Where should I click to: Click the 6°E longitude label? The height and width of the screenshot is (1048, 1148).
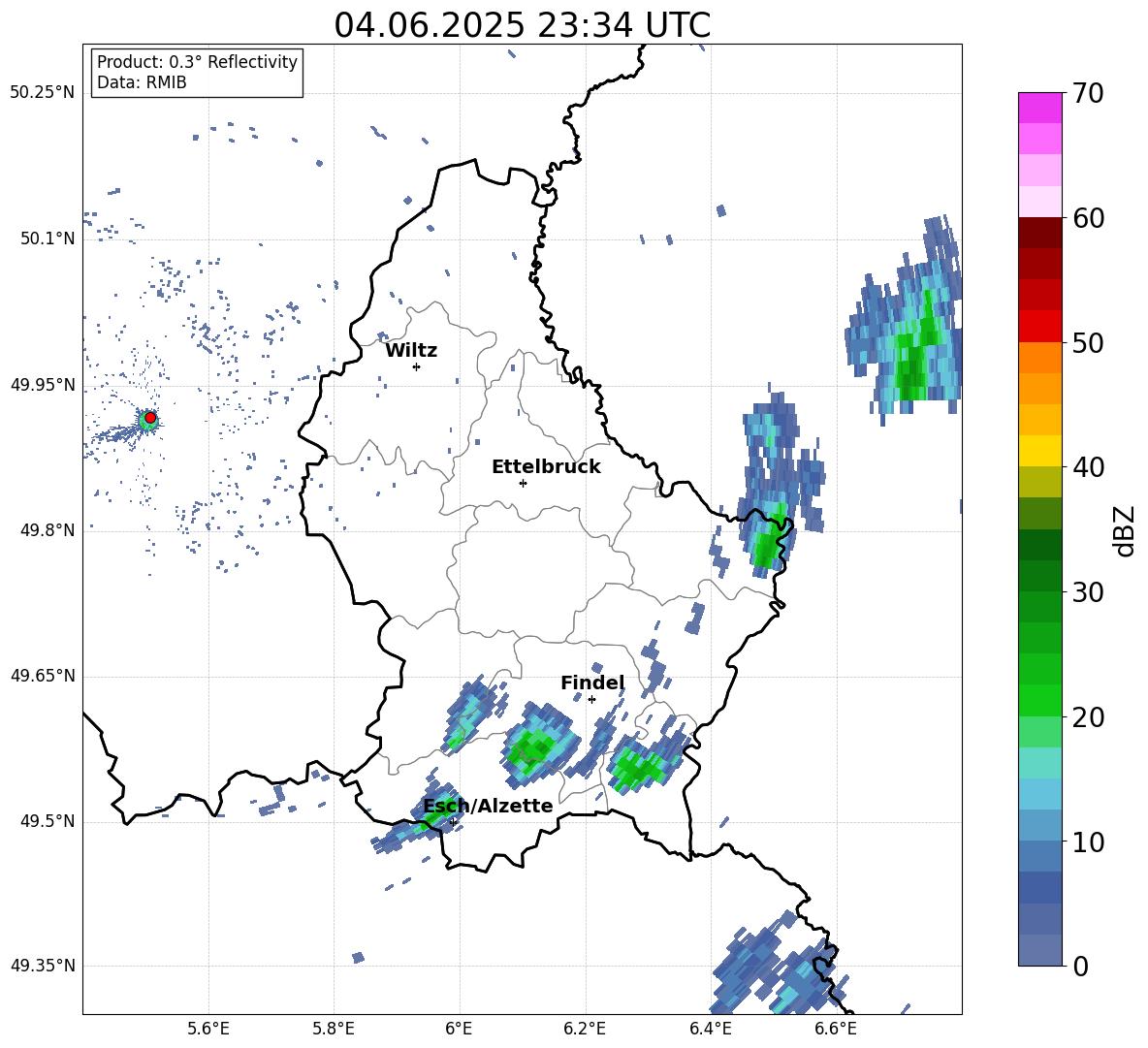point(459,1029)
